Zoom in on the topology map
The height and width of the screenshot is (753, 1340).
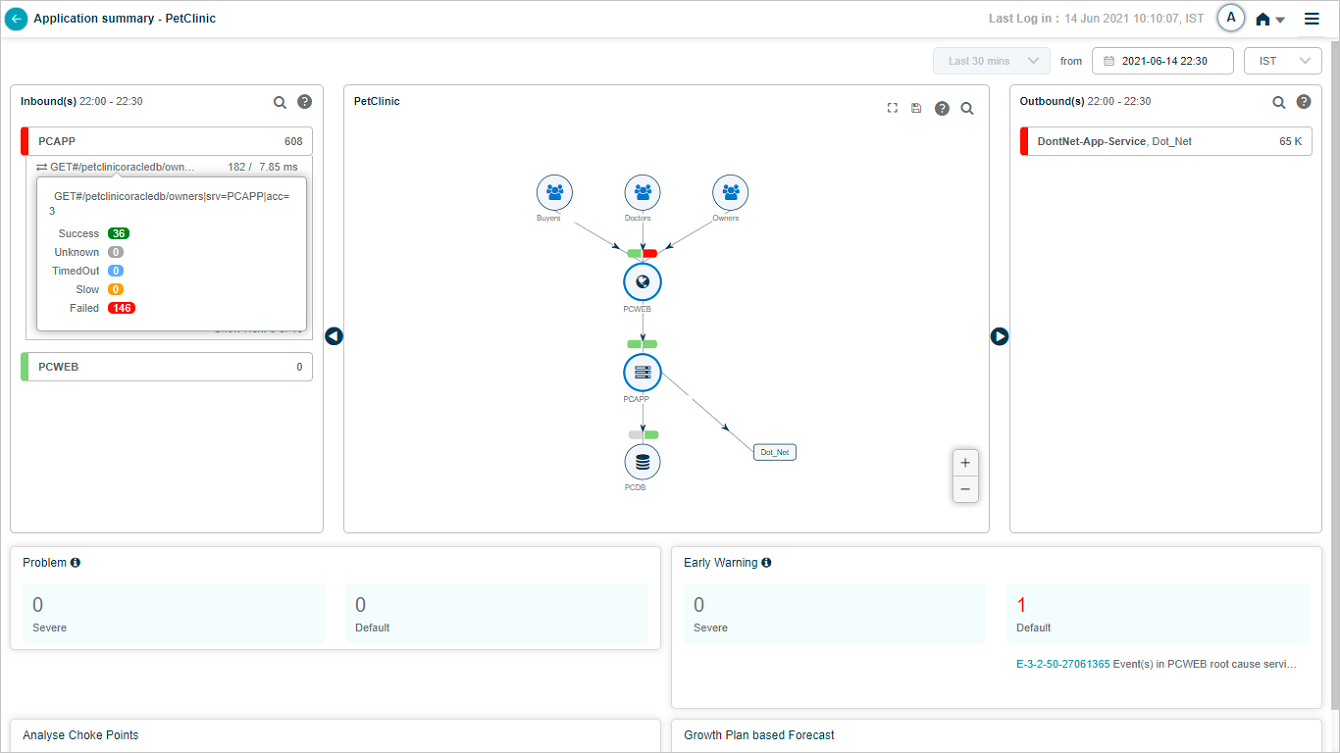pos(965,463)
